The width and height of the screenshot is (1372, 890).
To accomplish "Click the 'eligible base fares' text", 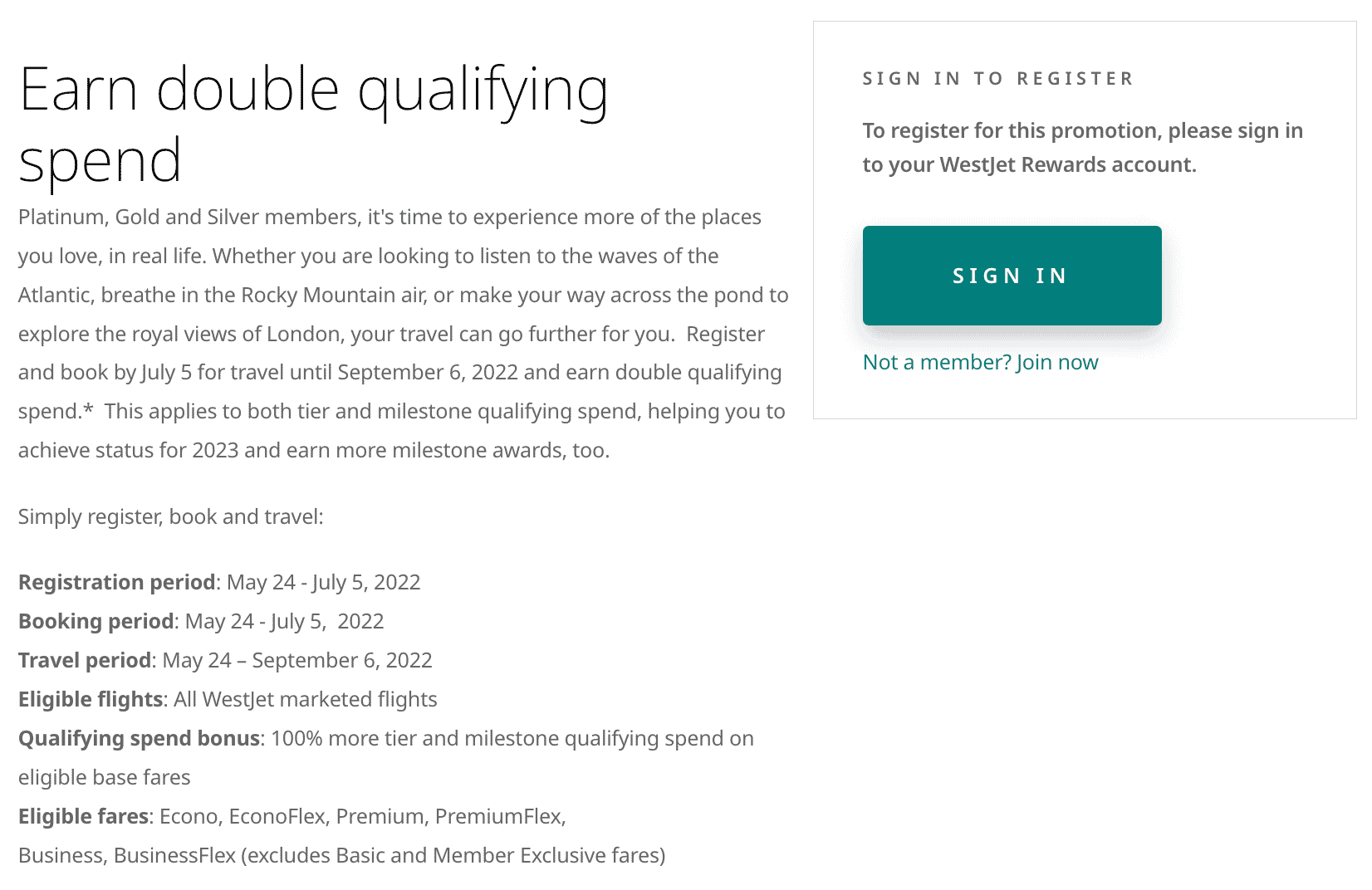I will [104, 777].
